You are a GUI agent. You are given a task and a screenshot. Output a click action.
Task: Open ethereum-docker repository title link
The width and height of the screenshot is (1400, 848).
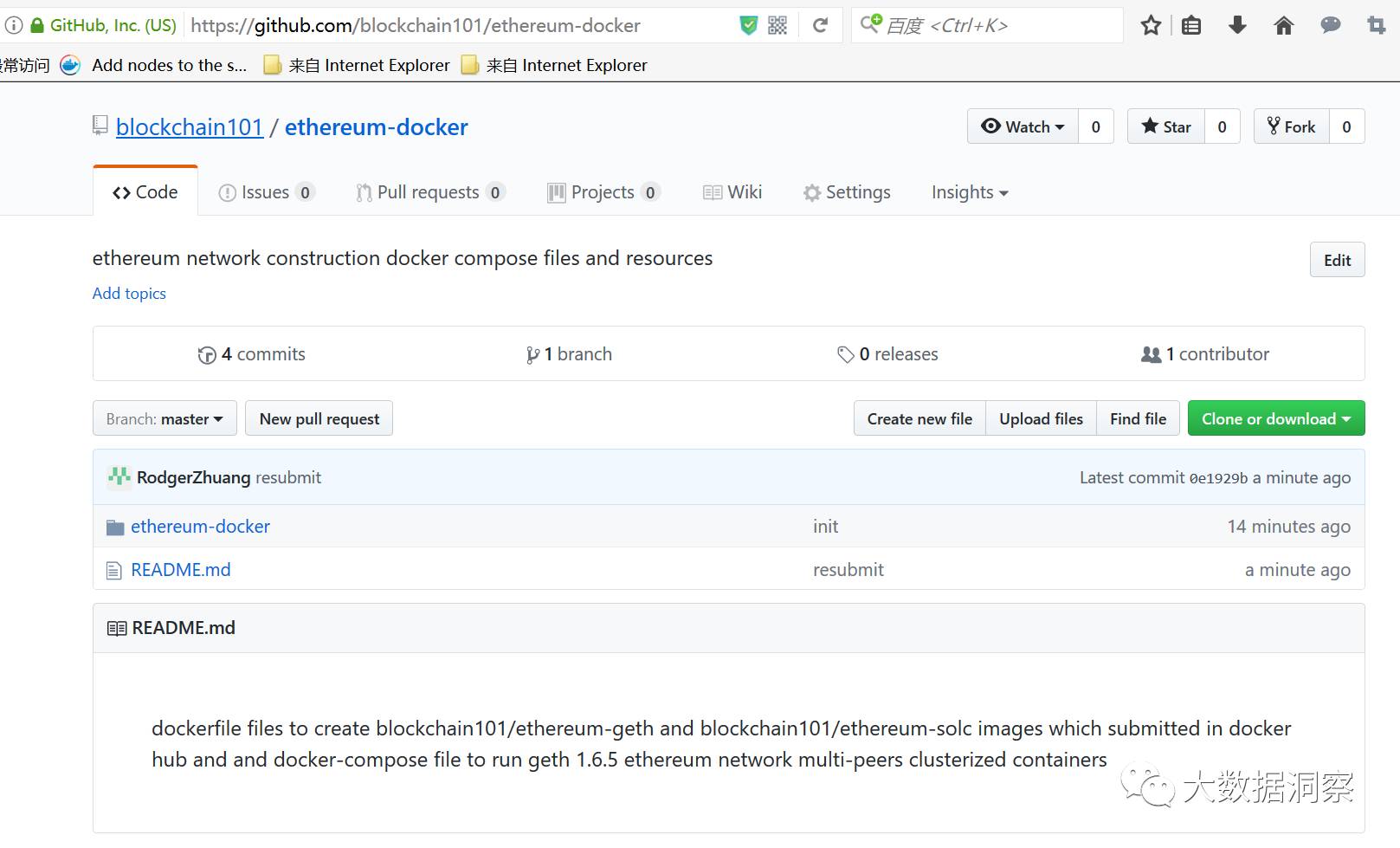[x=377, y=127]
